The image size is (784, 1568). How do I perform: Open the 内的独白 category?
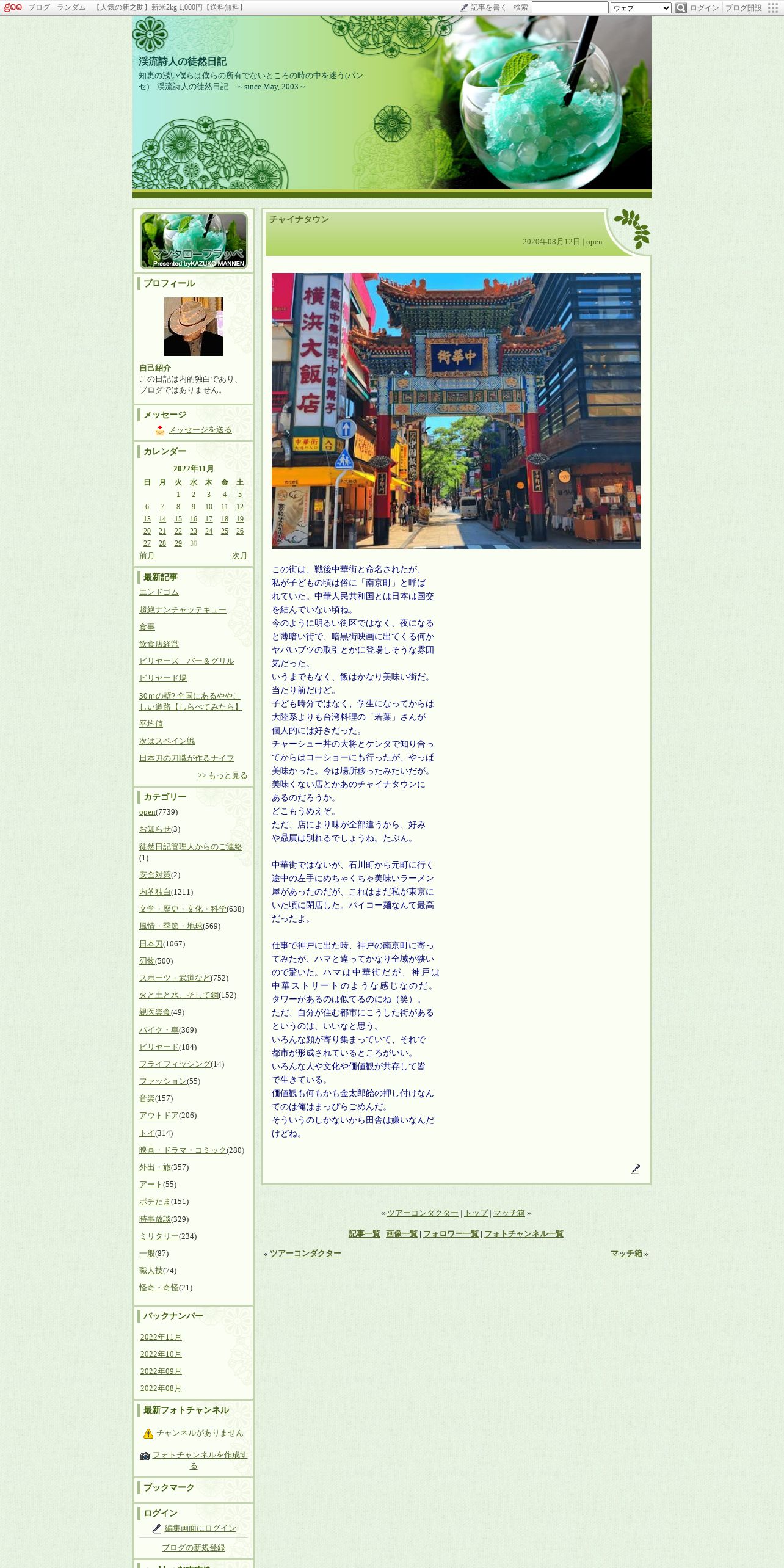coord(155,892)
